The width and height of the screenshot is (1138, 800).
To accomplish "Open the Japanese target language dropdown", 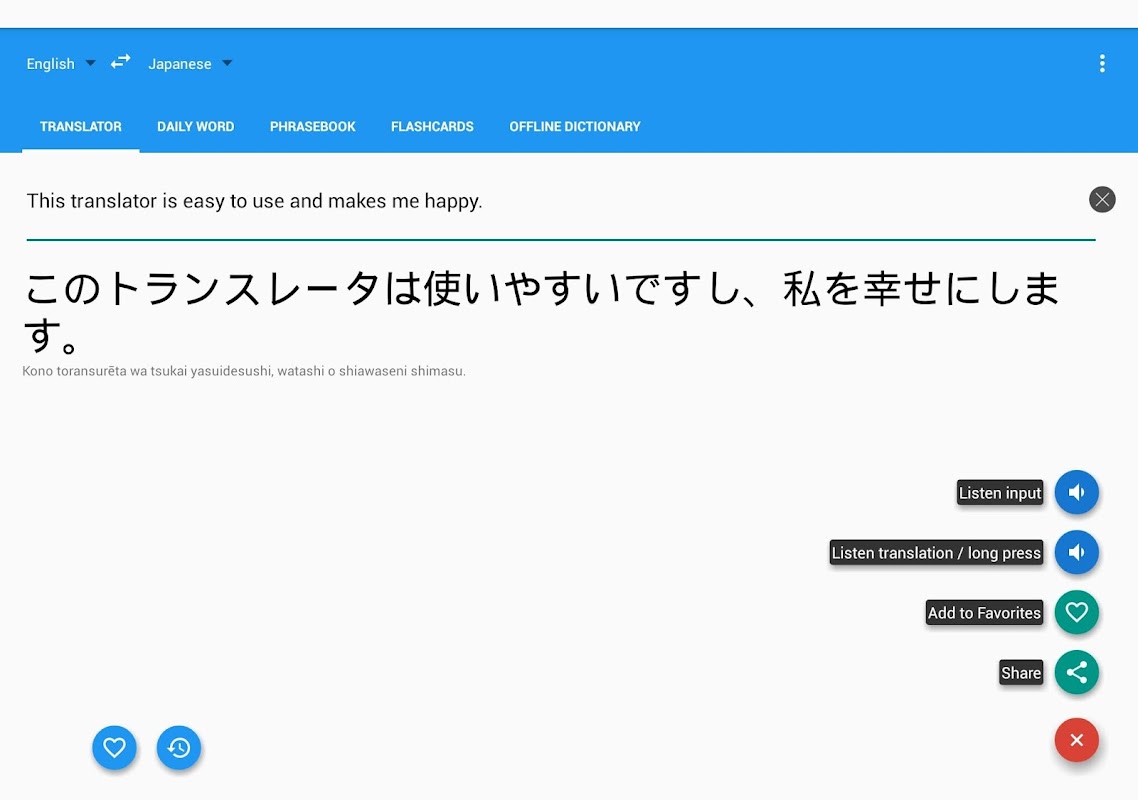I will pos(190,64).
